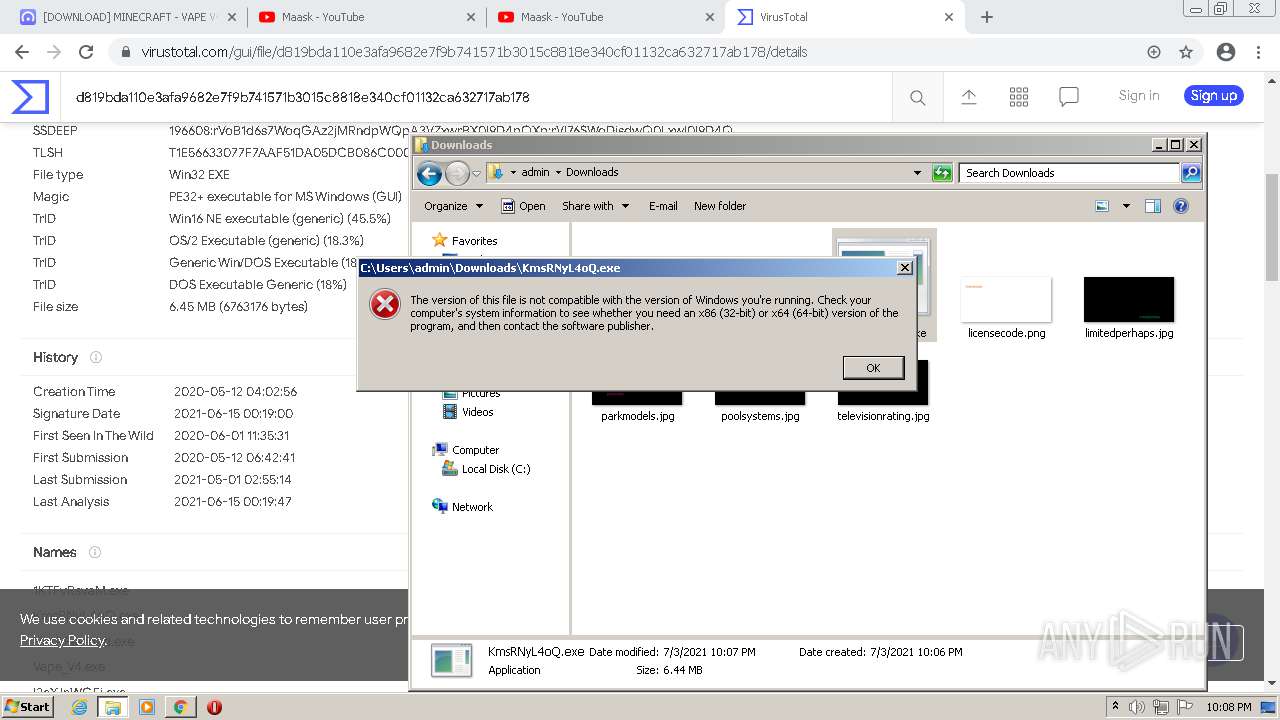1280x720 pixels.
Task: Click the info icon beside History
Action: click(96, 357)
